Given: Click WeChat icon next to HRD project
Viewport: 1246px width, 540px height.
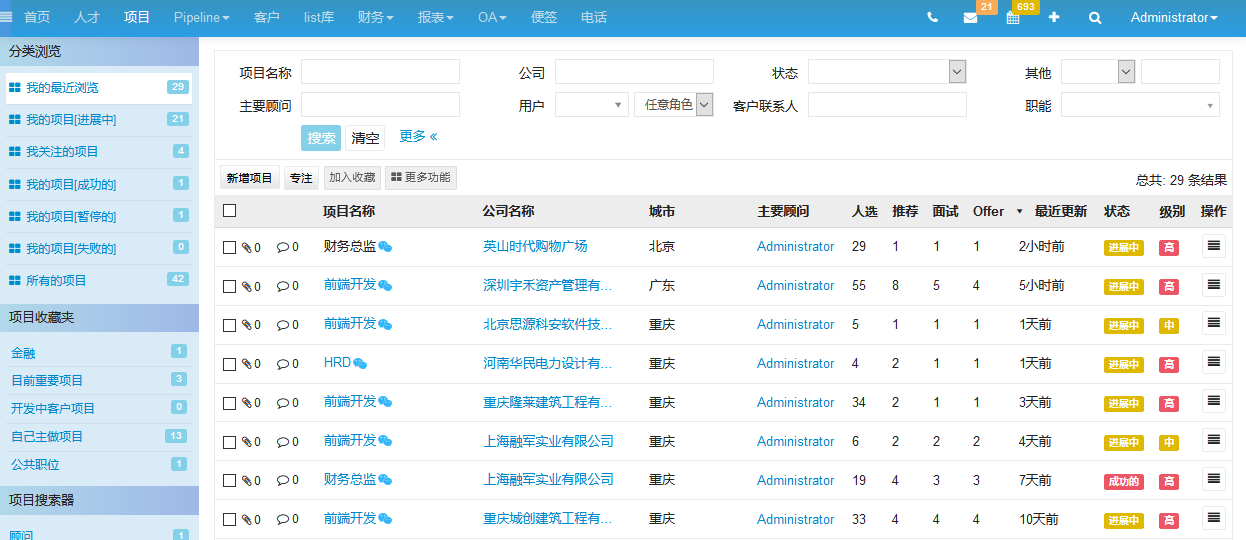Looking at the screenshot, I should click(360, 364).
